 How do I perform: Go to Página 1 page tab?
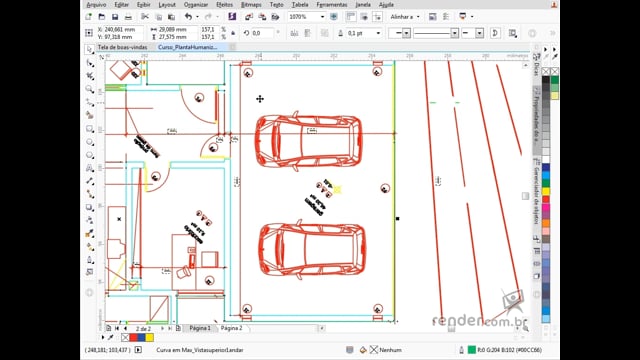click(200, 328)
